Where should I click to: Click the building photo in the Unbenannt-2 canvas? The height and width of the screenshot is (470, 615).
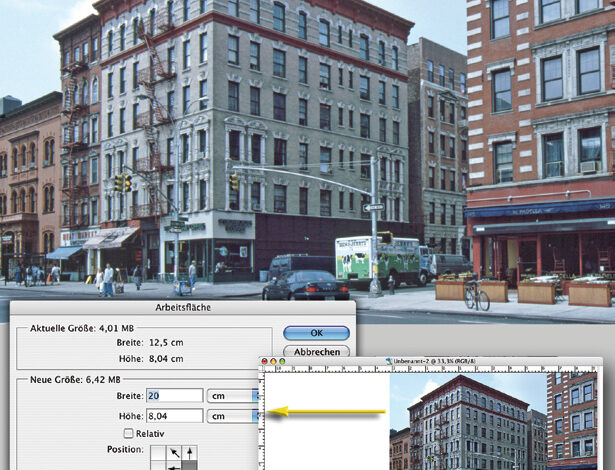[x=493, y=421]
